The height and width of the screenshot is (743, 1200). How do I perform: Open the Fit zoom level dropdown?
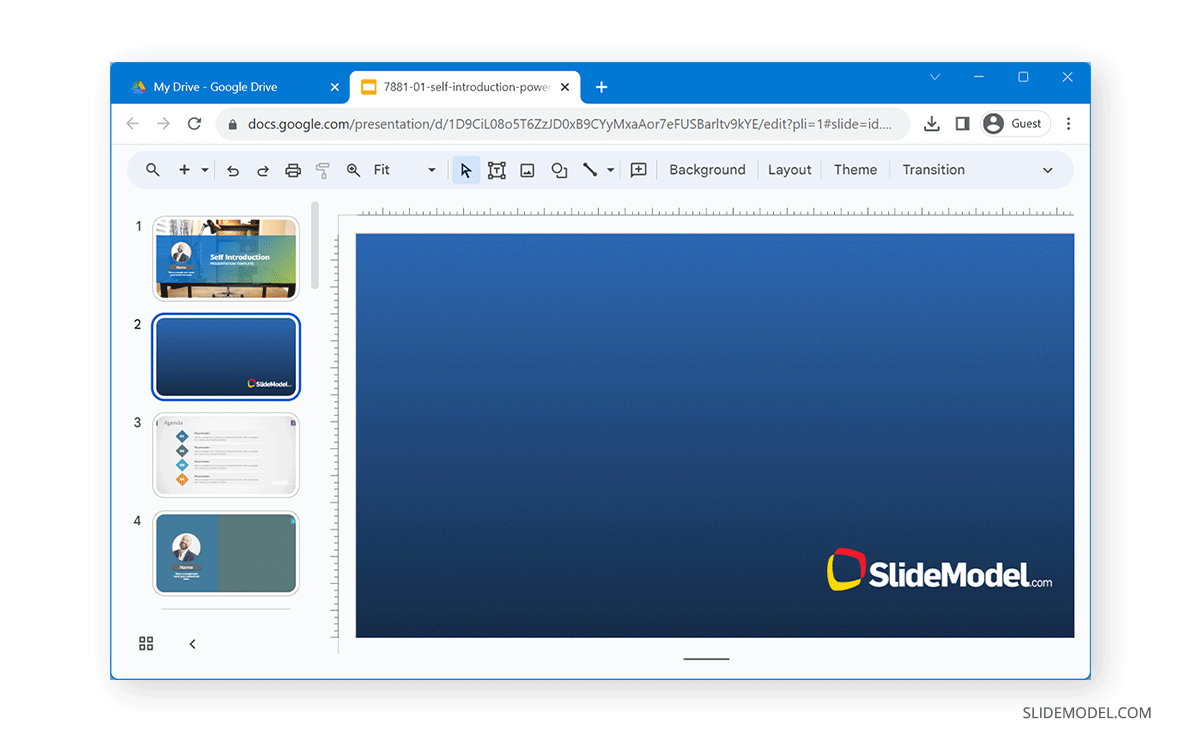[x=430, y=169]
